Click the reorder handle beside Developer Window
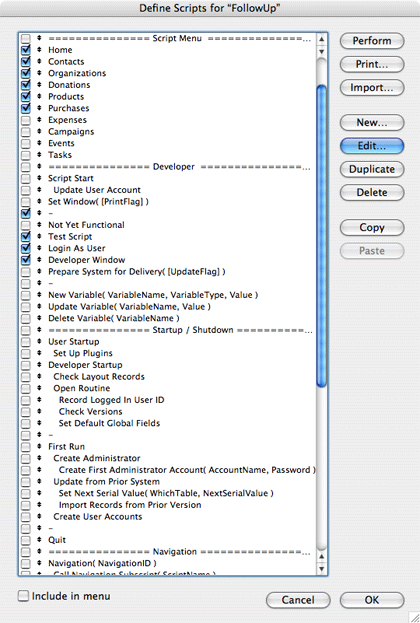This screenshot has width=420, height=623. pos(39,259)
